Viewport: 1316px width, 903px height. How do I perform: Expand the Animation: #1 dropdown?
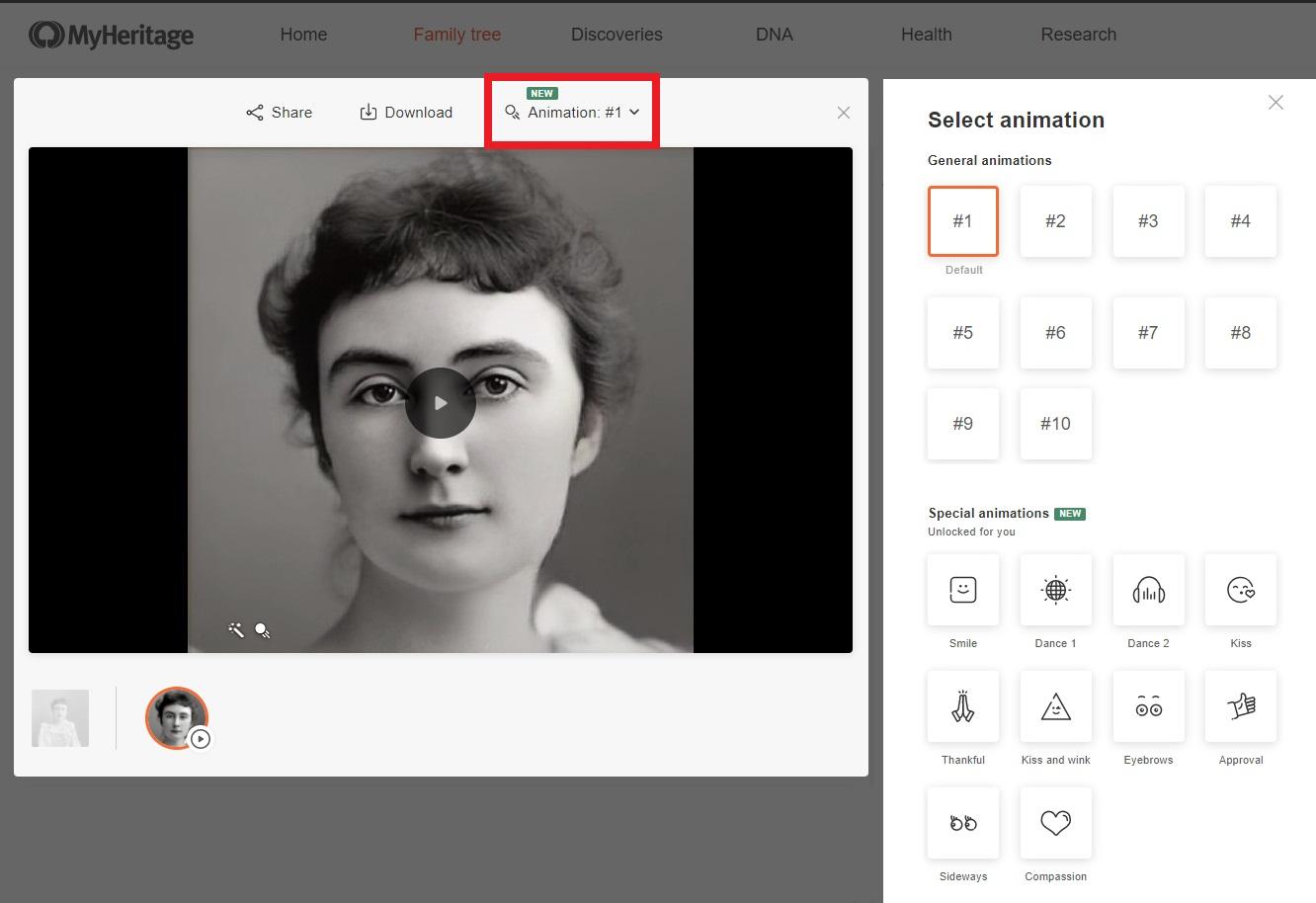click(573, 113)
